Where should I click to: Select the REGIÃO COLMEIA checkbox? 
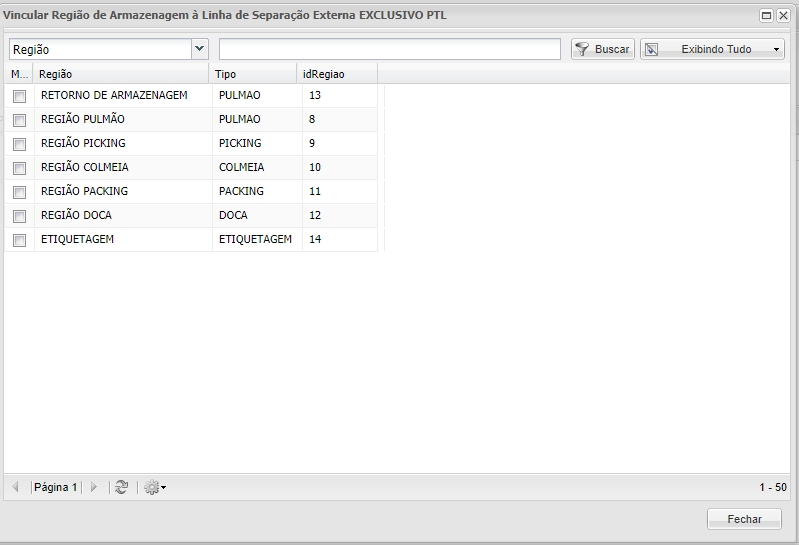(19, 168)
